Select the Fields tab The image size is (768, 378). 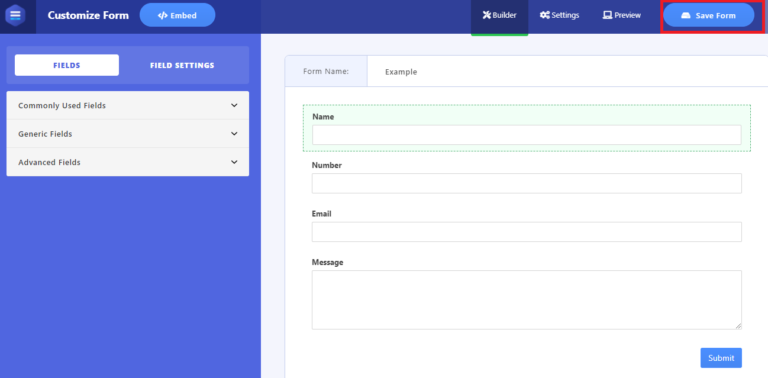67,65
